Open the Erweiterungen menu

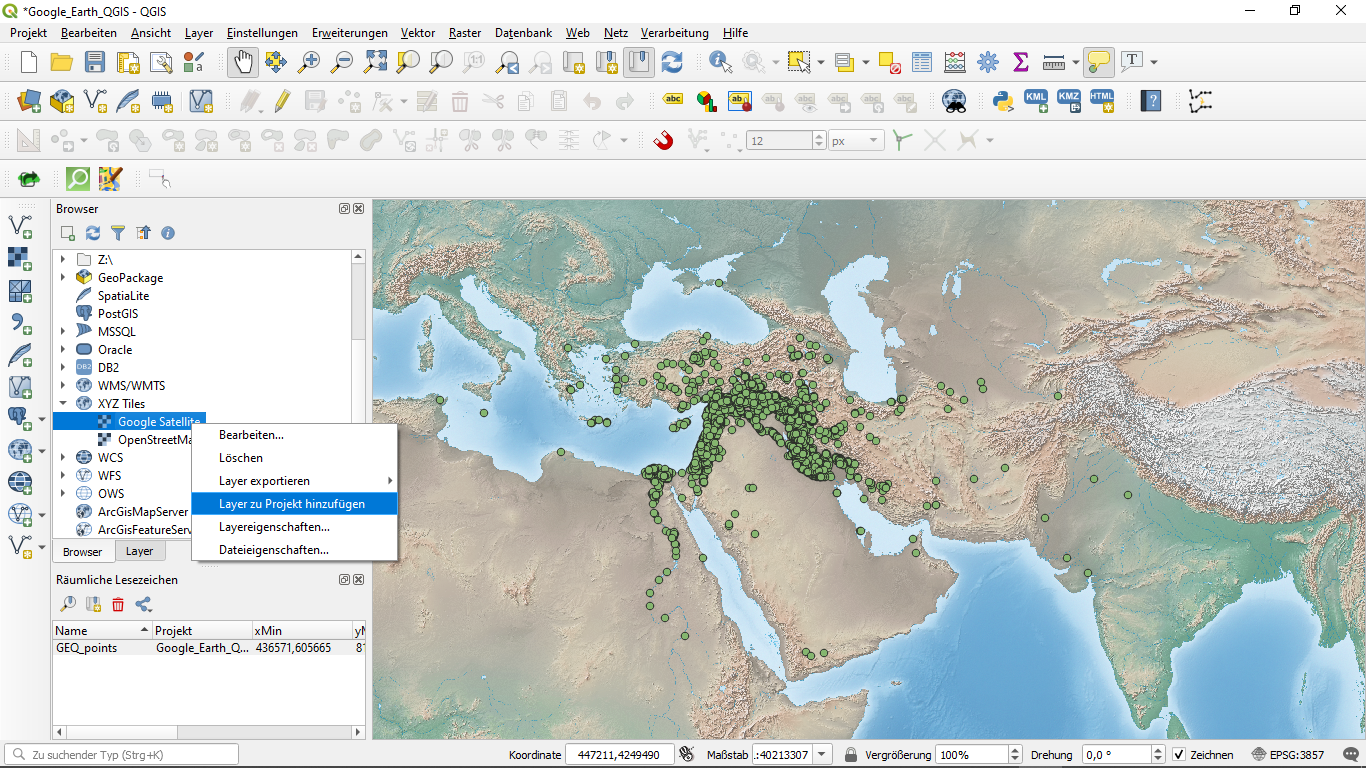[x=350, y=33]
